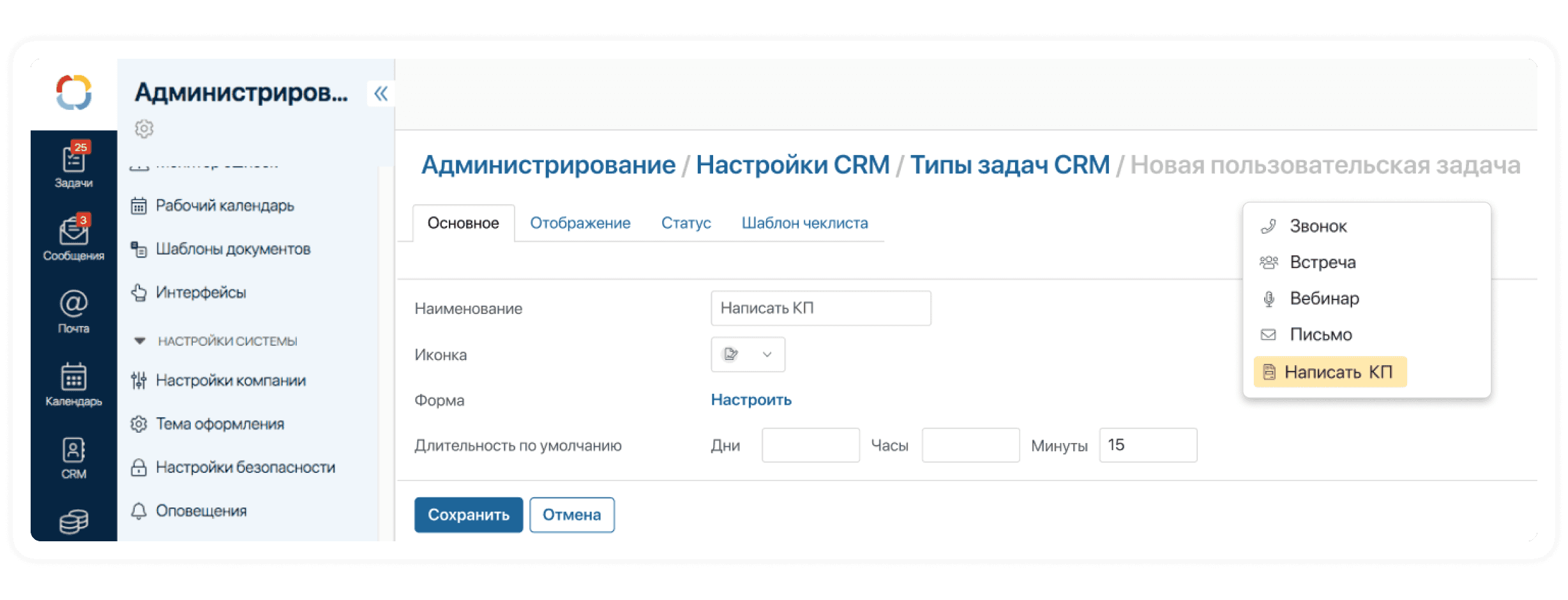Viewport: 1568px width, 600px height.
Task: Open the 'Статус' tab
Action: tap(686, 223)
